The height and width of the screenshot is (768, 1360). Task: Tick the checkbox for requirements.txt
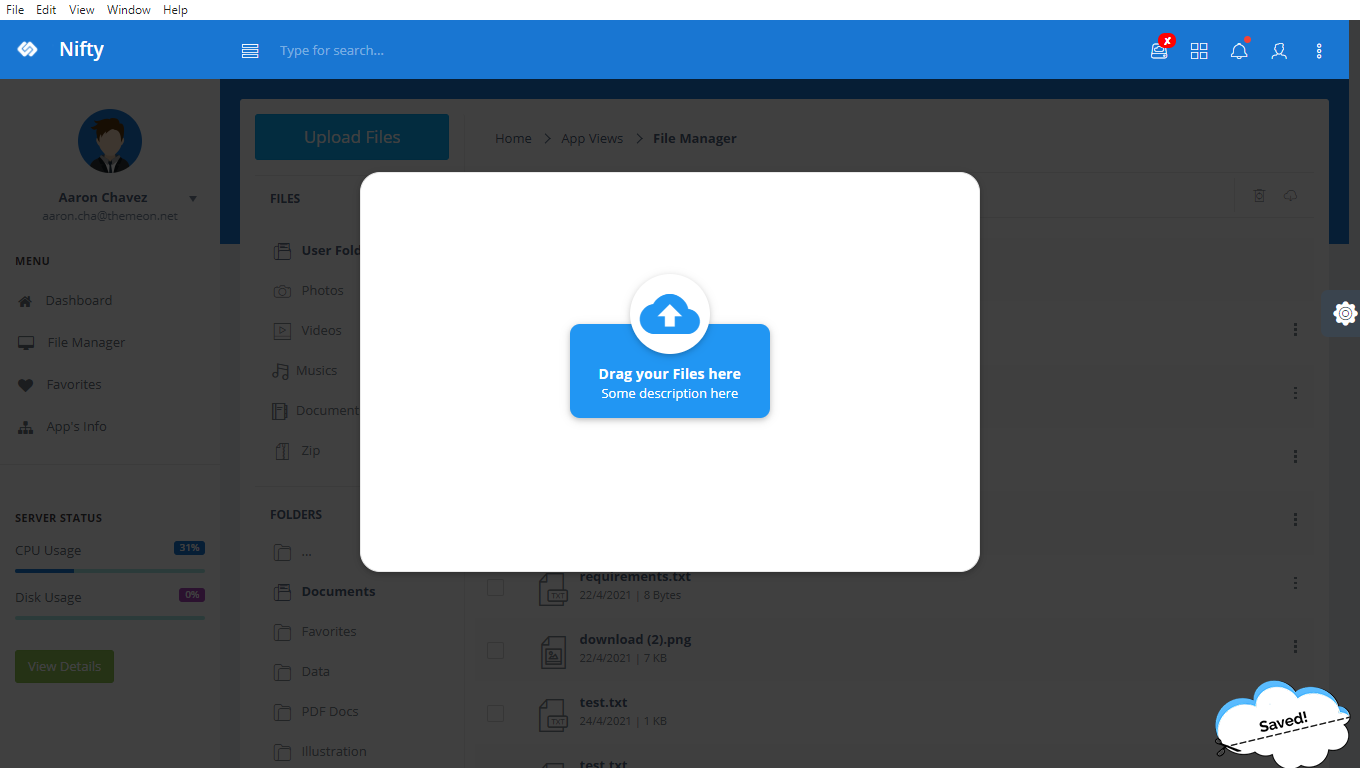coord(495,587)
